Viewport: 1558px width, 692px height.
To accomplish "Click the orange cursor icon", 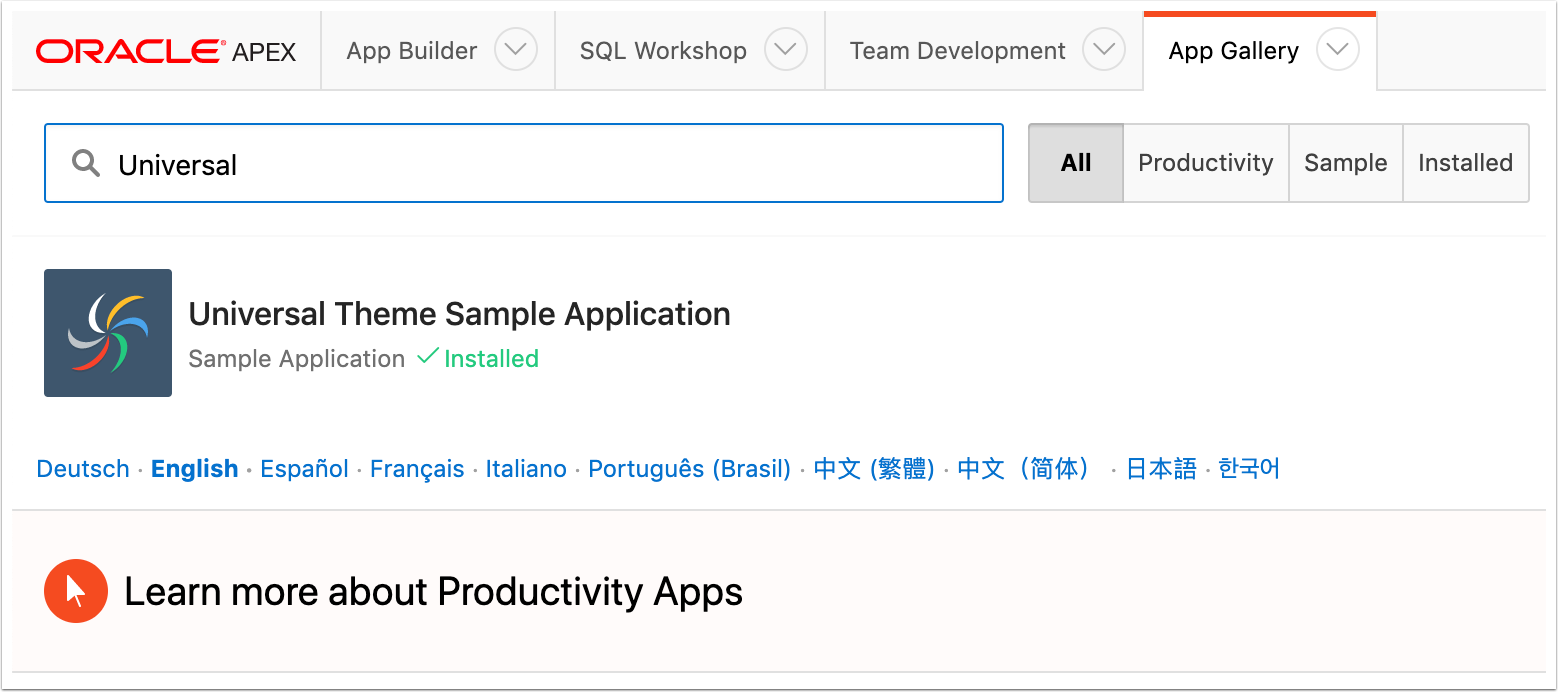I will [x=76, y=591].
